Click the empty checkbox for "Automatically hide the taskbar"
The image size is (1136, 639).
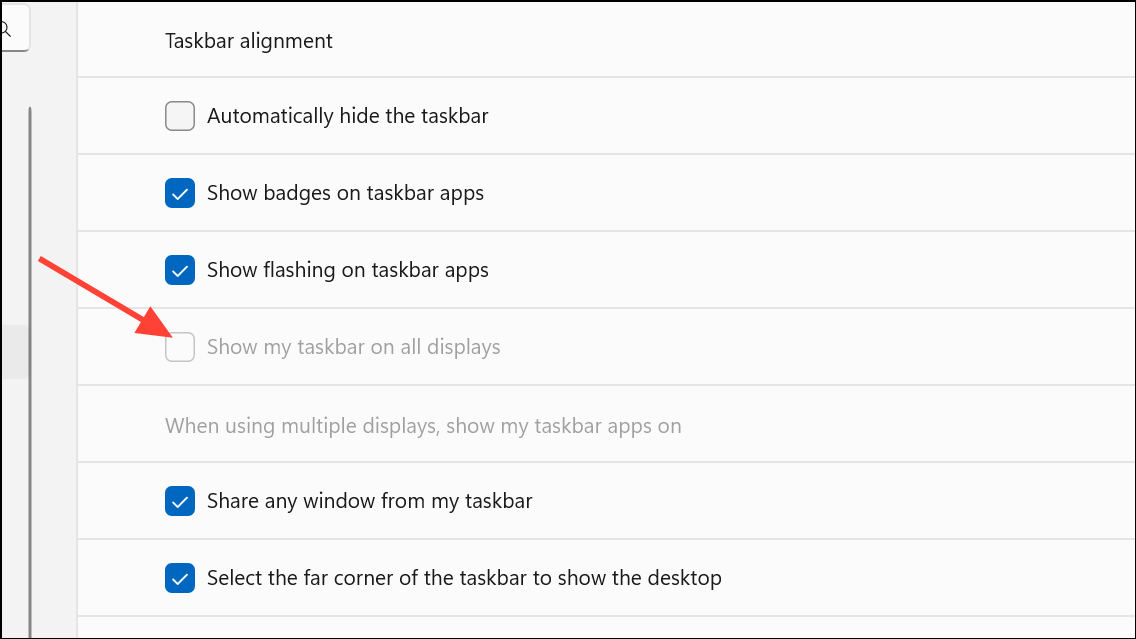[180, 116]
